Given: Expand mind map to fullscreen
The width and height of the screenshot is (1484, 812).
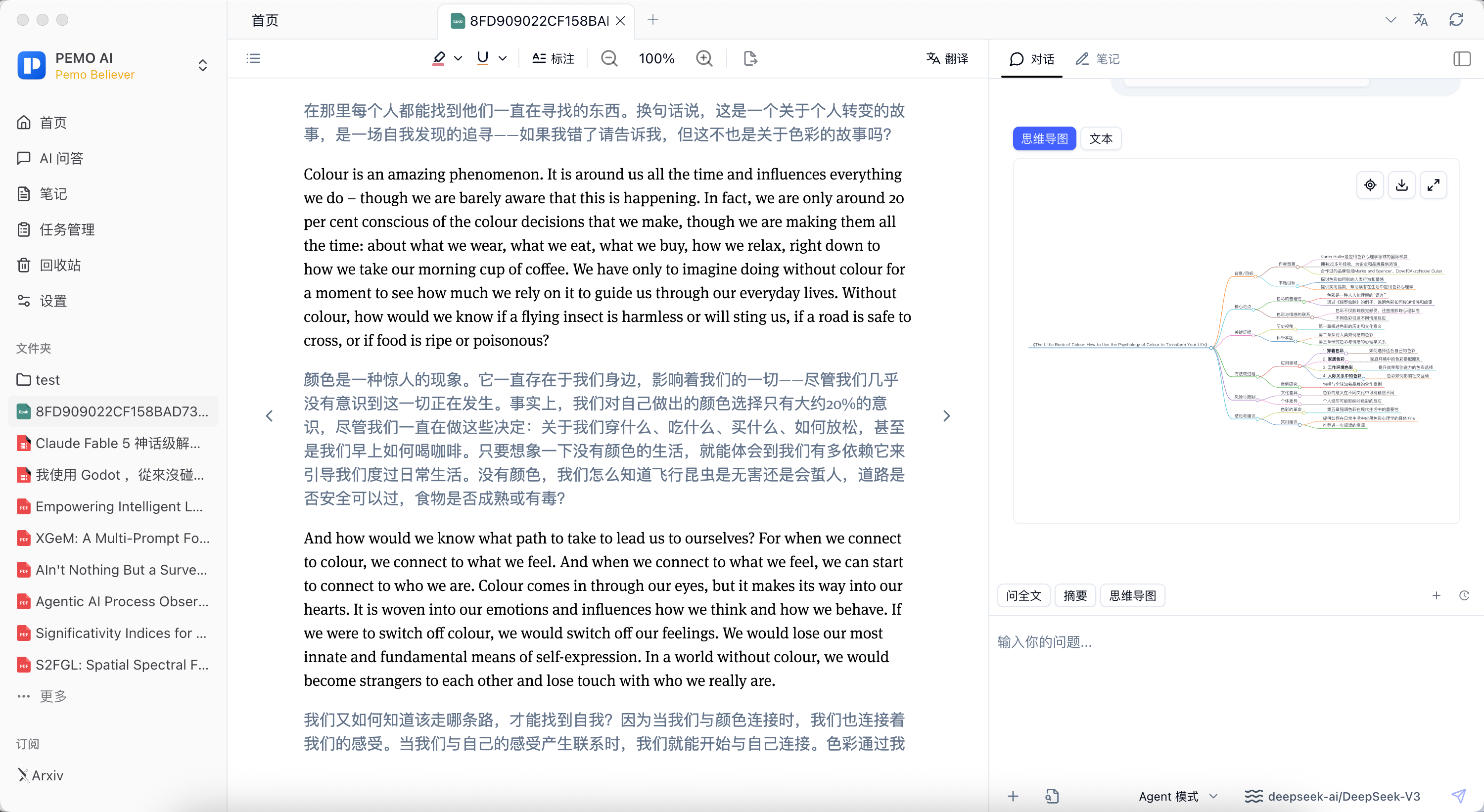Looking at the screenshot, I should coord(1434,185).
